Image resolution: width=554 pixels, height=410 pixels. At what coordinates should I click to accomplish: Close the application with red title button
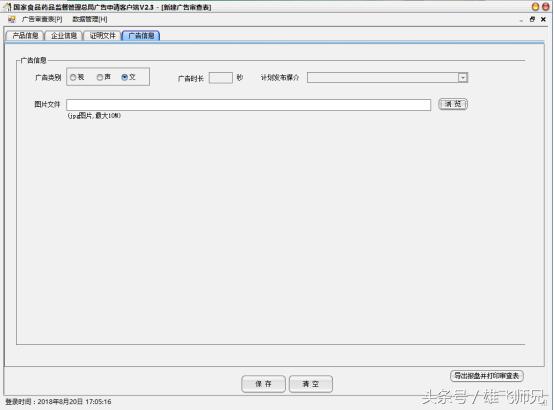tap(546, 7)
